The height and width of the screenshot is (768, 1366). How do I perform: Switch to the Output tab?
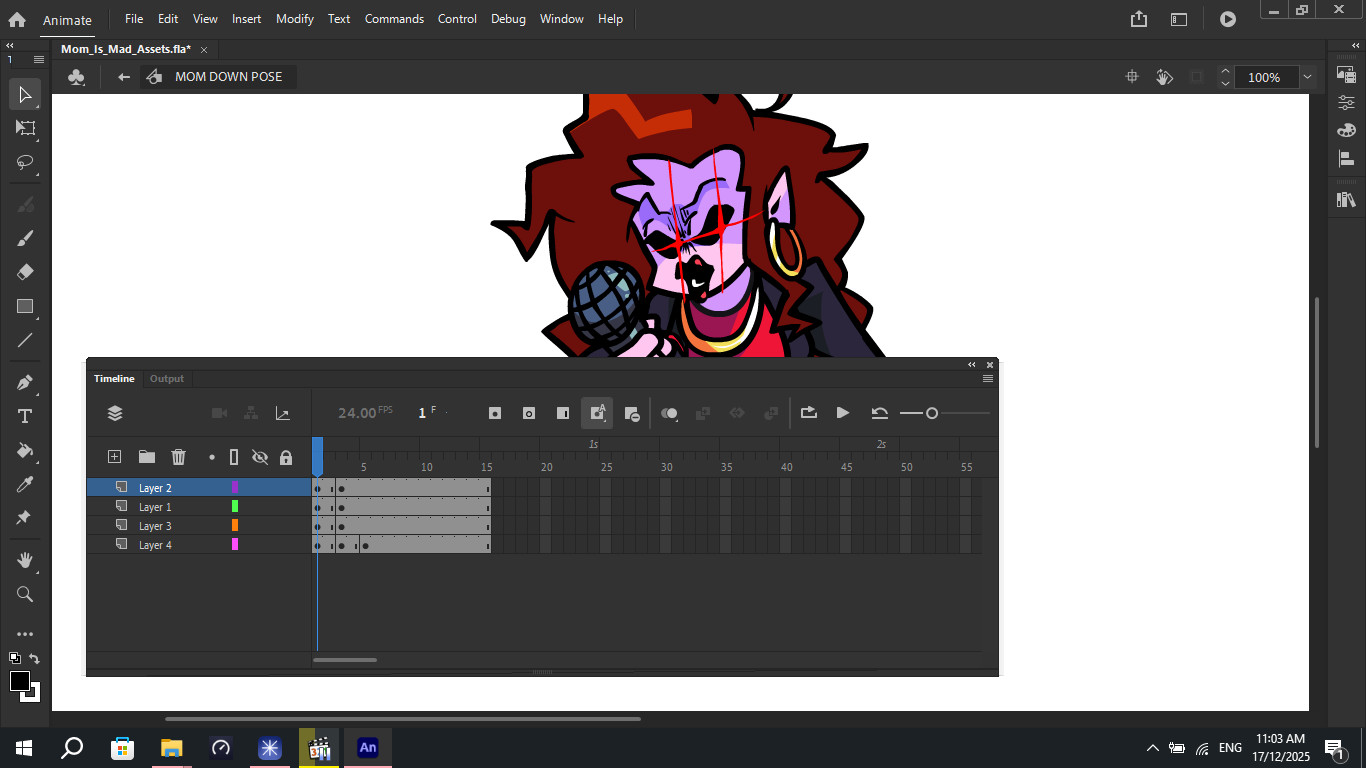(x=167, y=379)
